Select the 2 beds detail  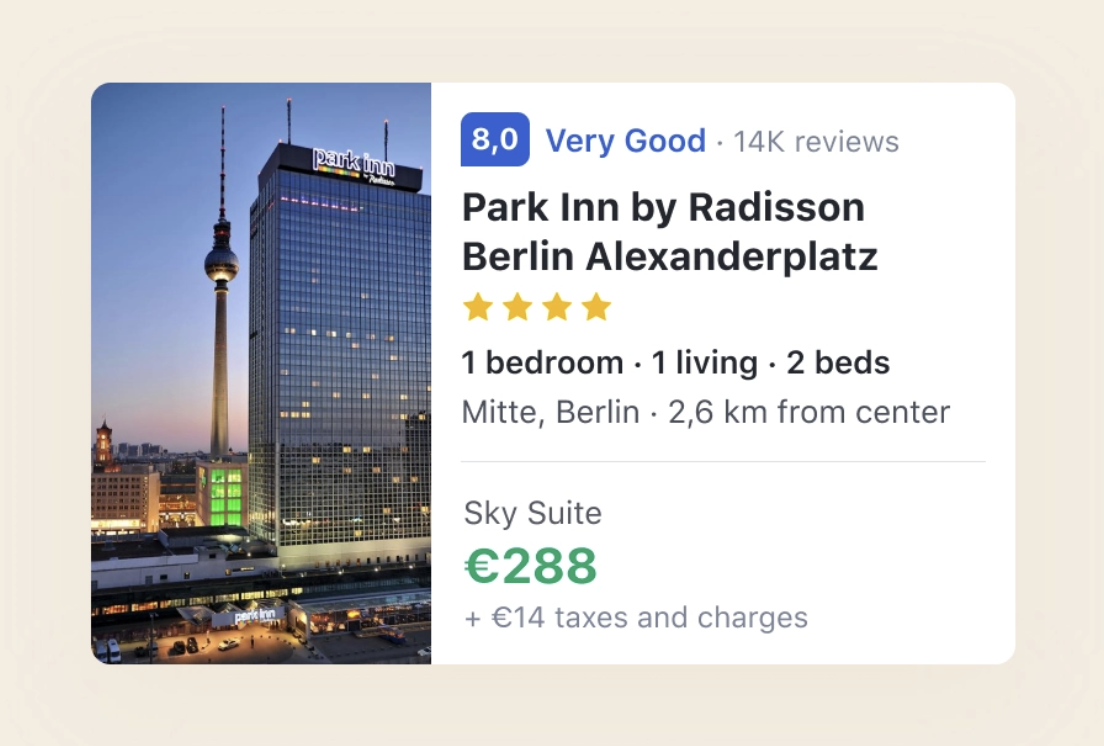(x=838, y=363)
